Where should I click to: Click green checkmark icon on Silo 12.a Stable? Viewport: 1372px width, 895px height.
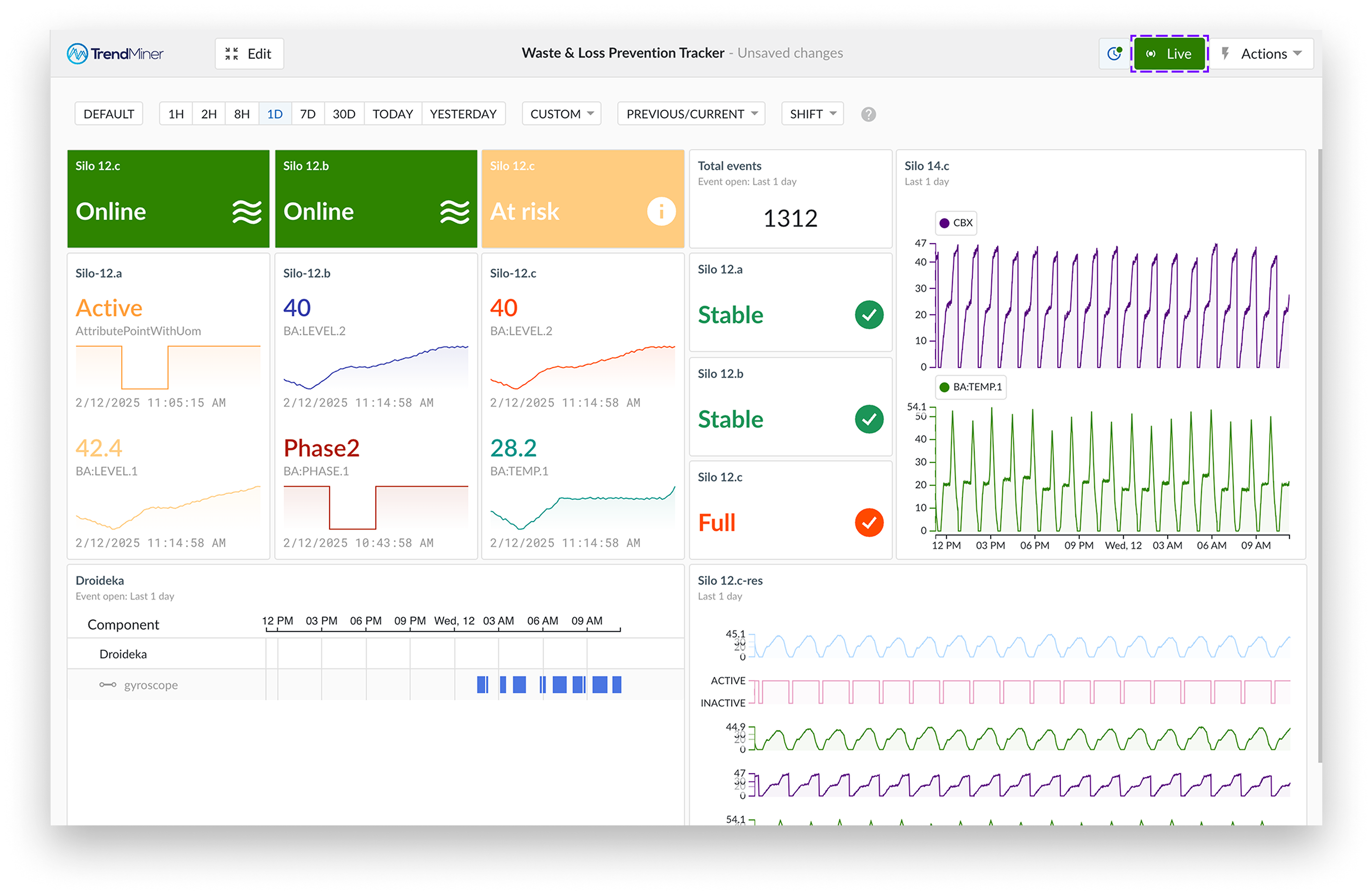click(869, 315)
